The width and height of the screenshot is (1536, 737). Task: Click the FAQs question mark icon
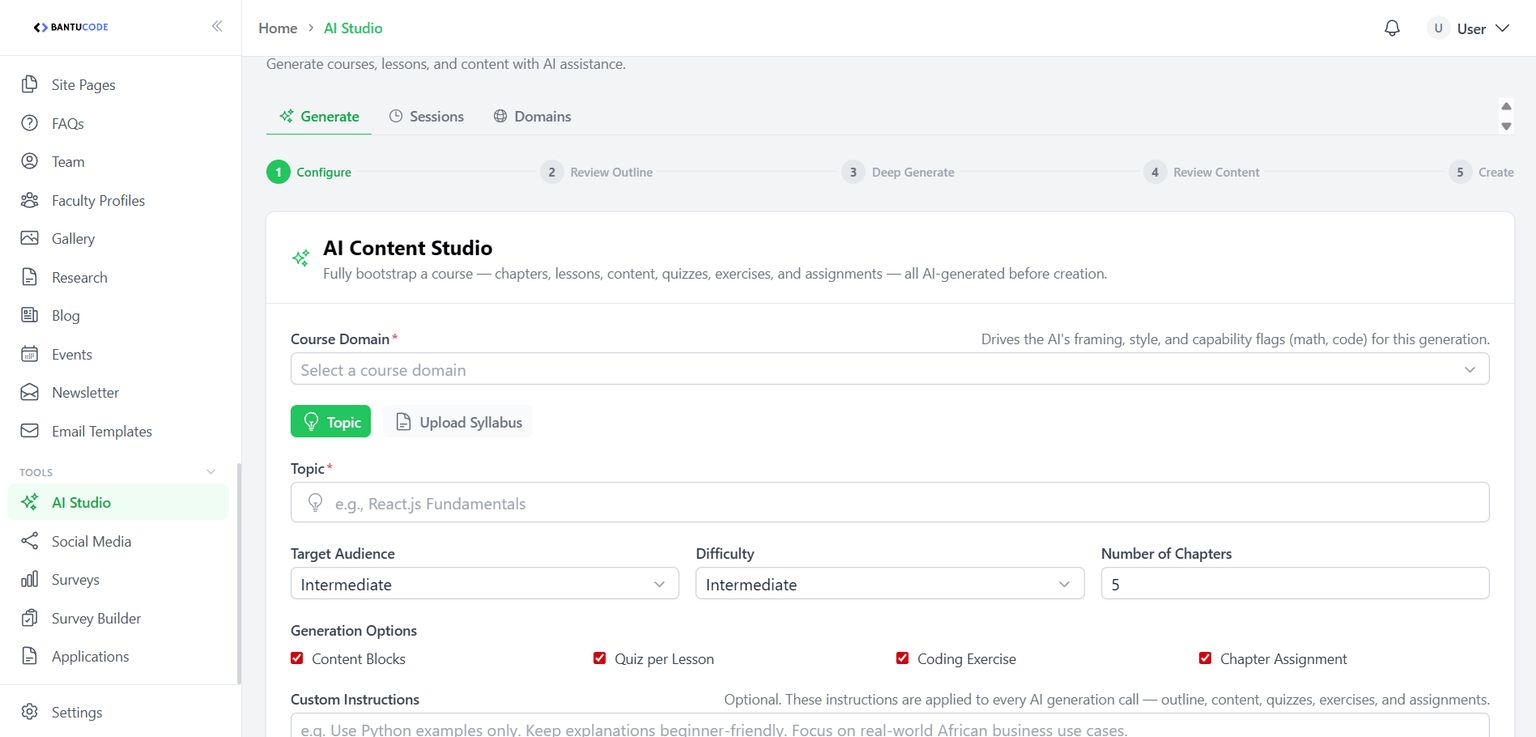tap(30, 123)
